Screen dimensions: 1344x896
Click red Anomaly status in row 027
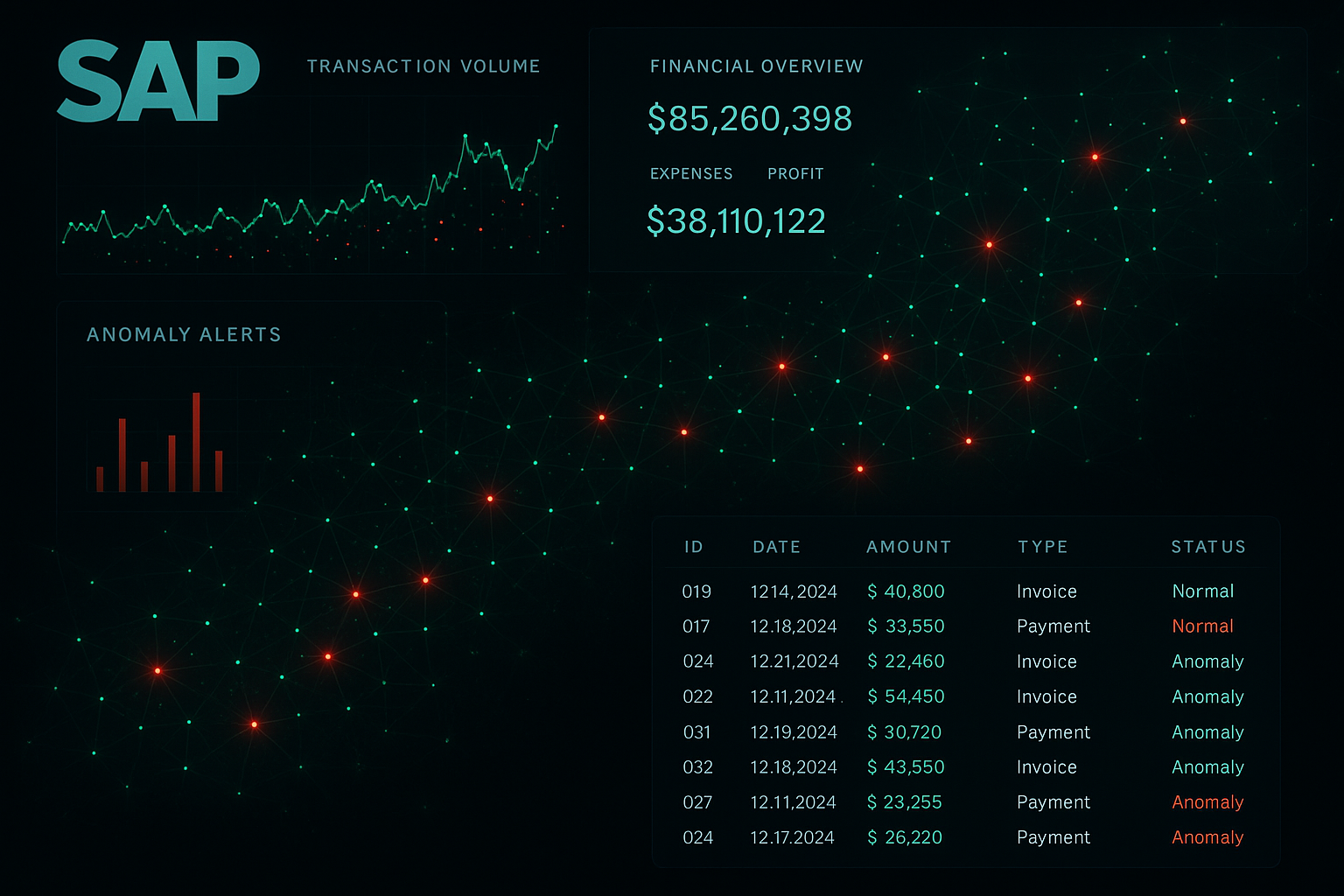[x=1208, y=802]
